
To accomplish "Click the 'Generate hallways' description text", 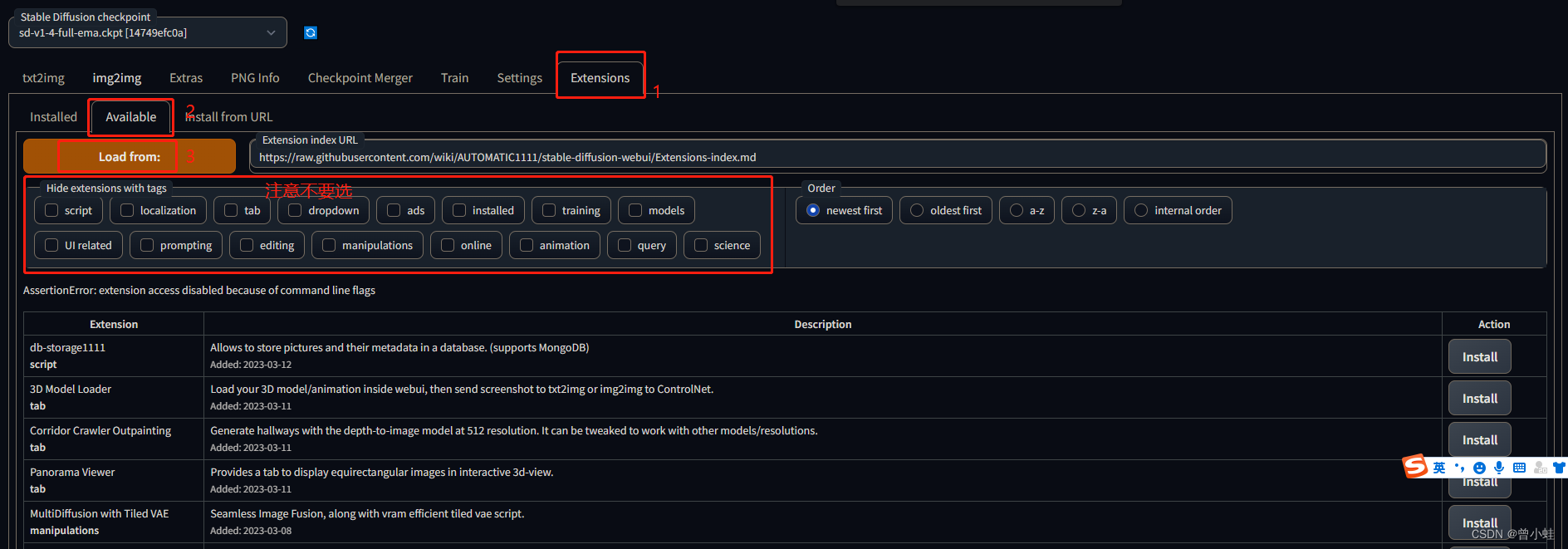I will tap(514, 431).
